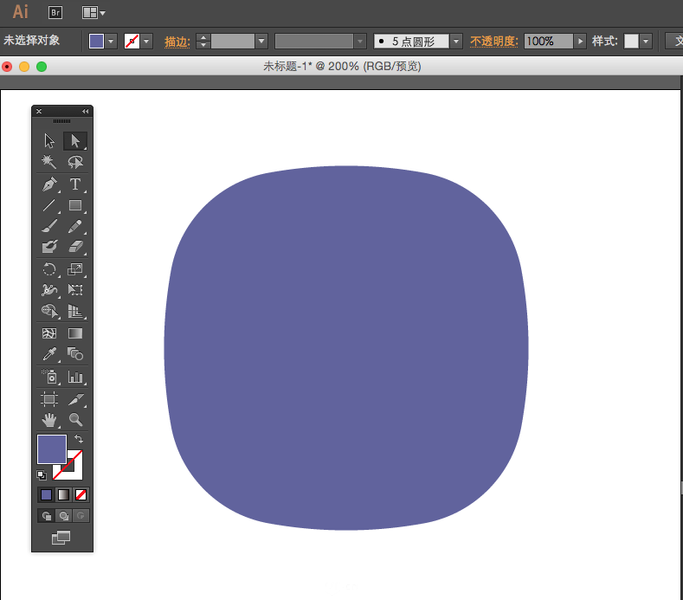The height and width of the screenshot is (600, 683).
Task: Click the fill color swatch in the control bar
Action: point(96,41)
